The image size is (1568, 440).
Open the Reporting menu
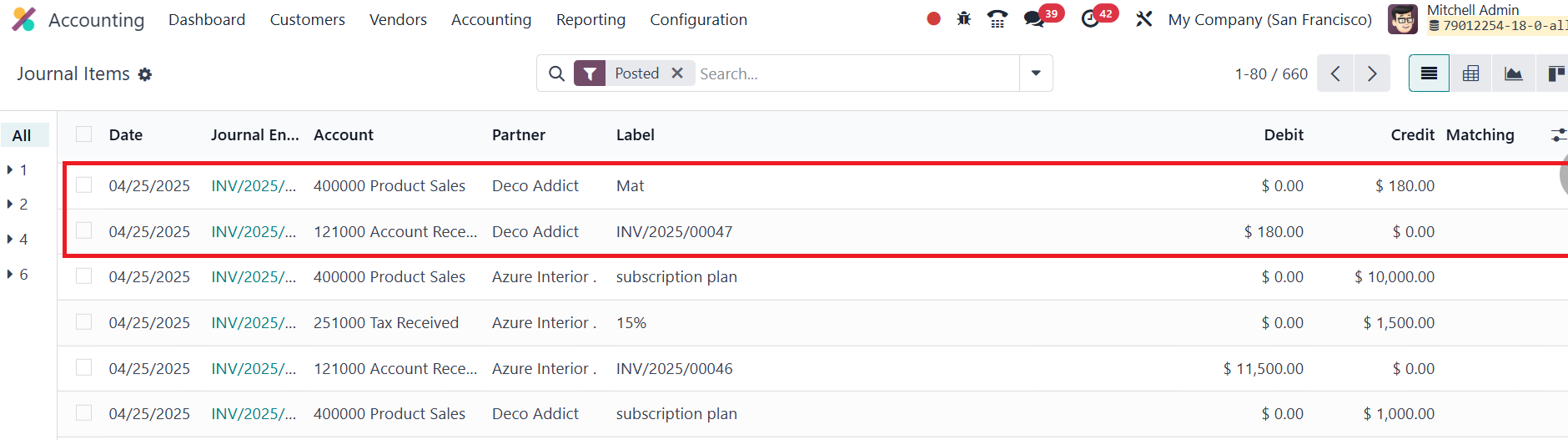click(x=591, y=19)
